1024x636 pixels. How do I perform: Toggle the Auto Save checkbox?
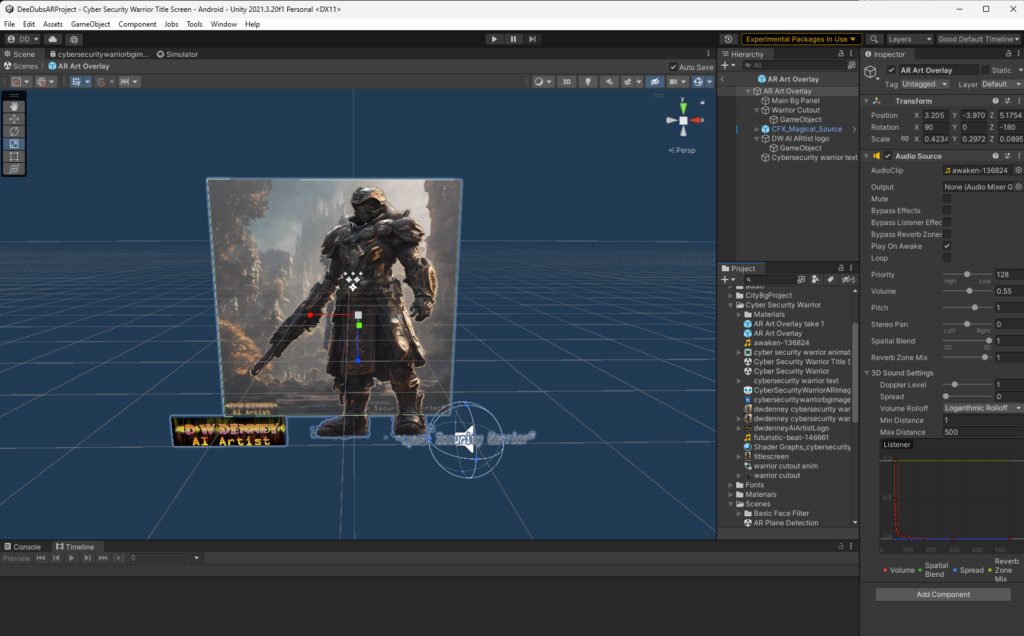point(673,67)
